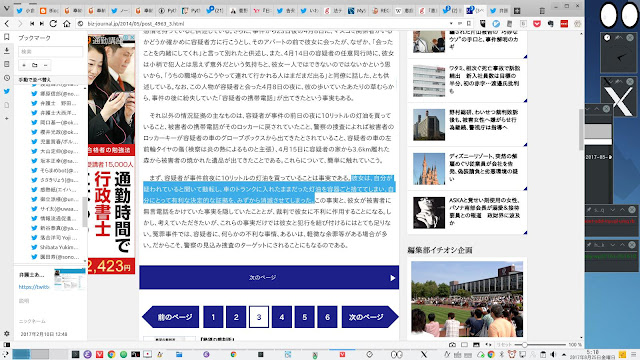Open the Twitter web panel
The width and height of the screenshot is (640, 360).
7,91
